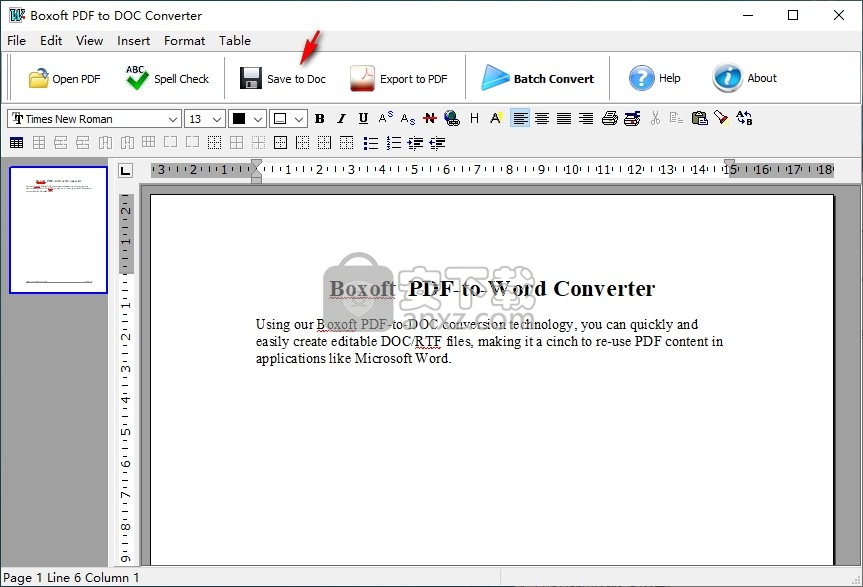Click the Open PDF toolbar button
The height and width of the screenshot is (587, 863).
[x=64, y=79]
